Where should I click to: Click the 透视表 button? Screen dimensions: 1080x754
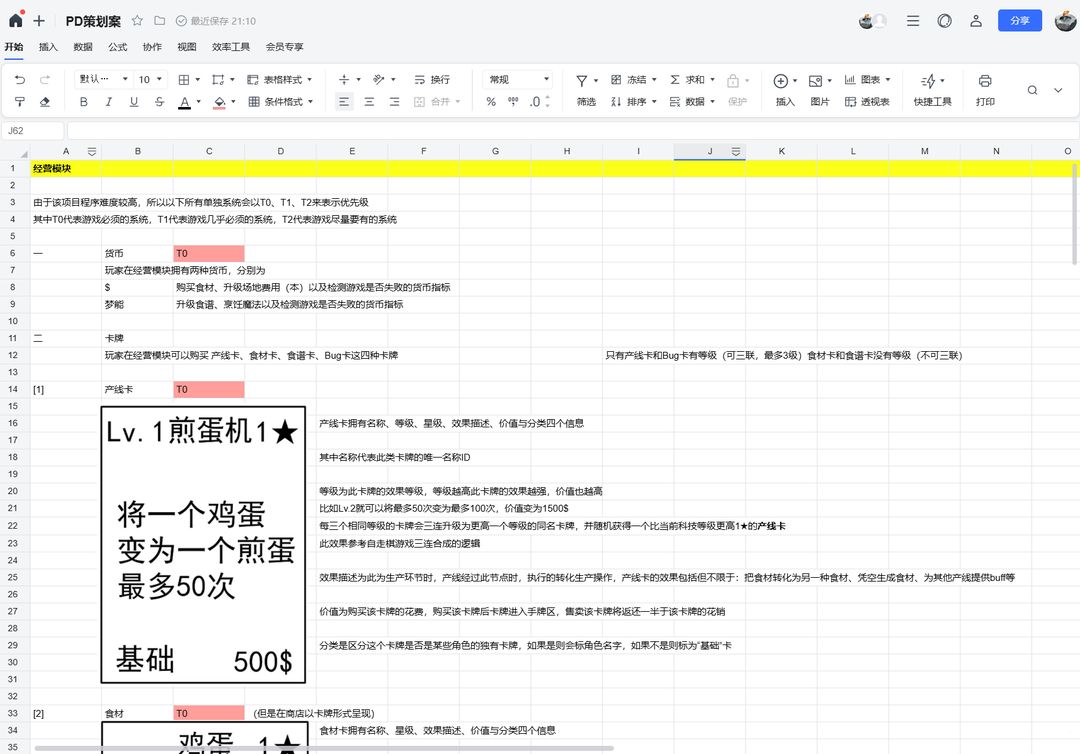(x=867, y=102)
